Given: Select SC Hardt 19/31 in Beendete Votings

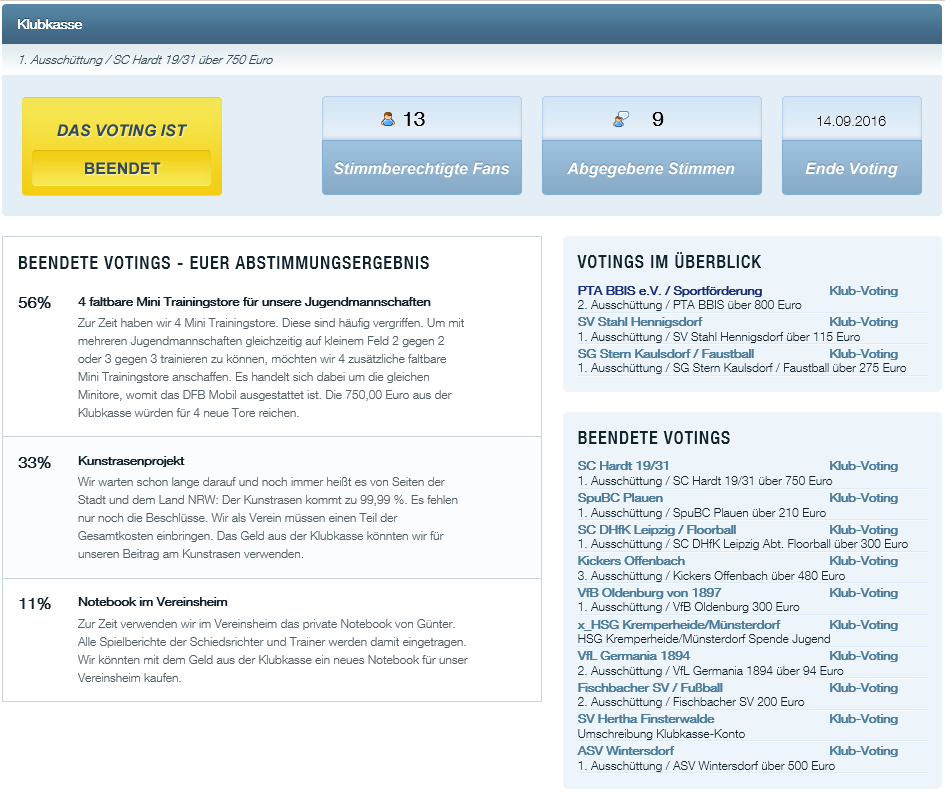Looking at the screenshot, I should tap(623, 466).
